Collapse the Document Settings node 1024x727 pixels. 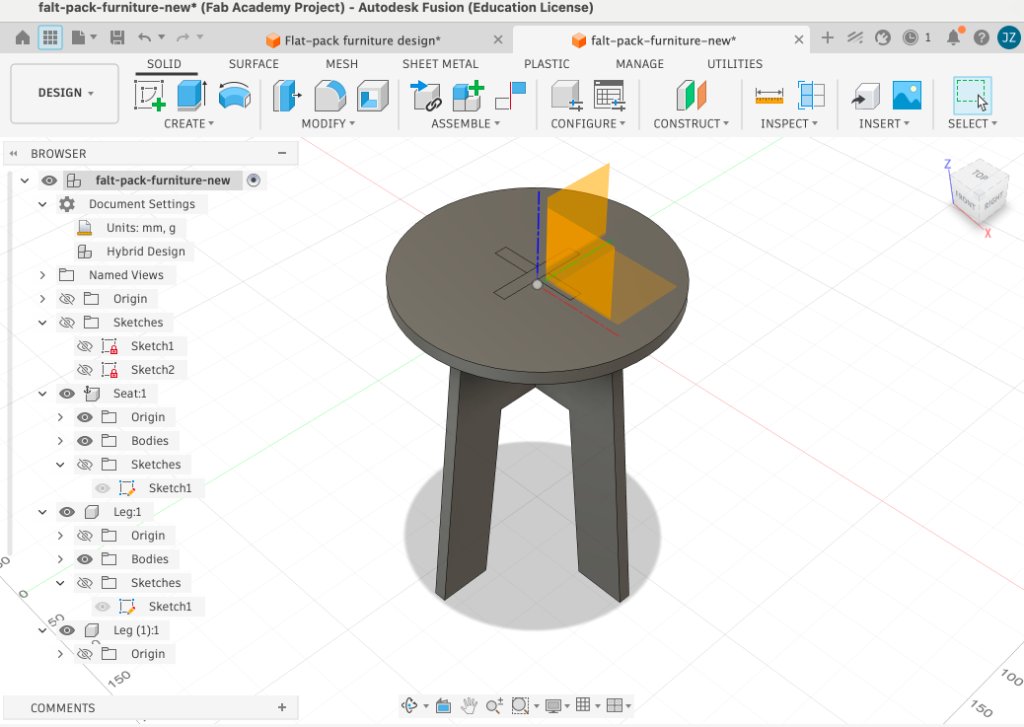tap(42, 204)
